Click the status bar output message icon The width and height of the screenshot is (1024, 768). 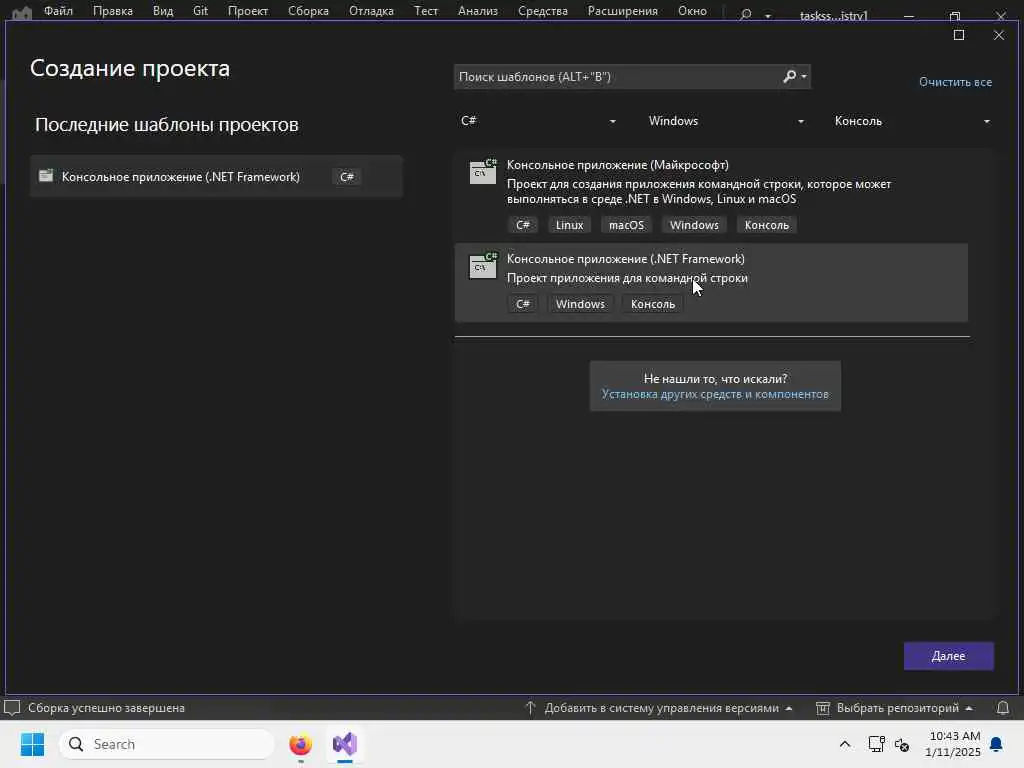[x=12, y=708]
